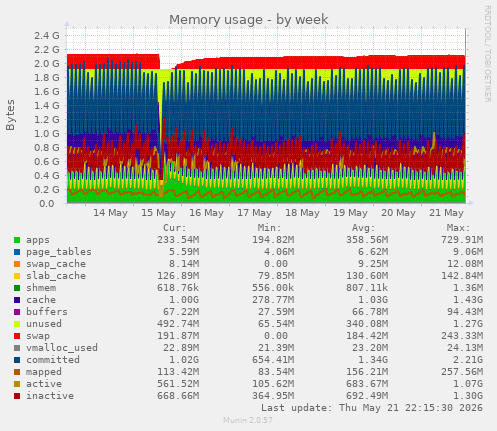The height and width of the screenshot is (431, 497).
Task: Click the 'cache' legend label
Action: pos(41,300)
